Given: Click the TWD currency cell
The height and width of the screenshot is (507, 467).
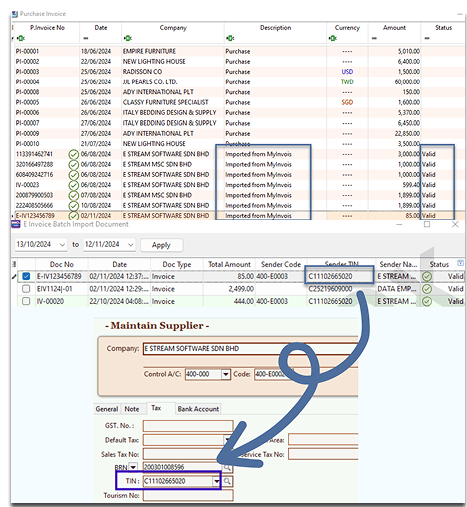Looking at the screenshot, I should [x=347, y=82].
